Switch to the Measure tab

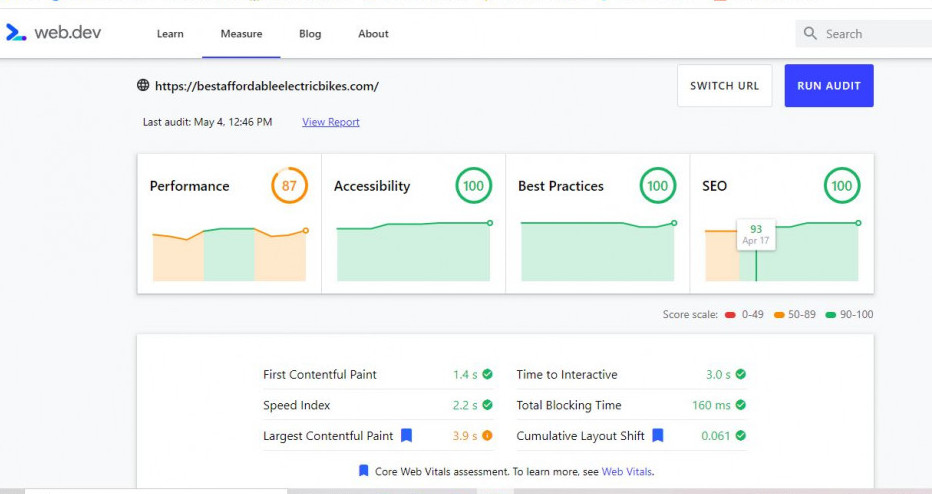[x=241, y=34]
